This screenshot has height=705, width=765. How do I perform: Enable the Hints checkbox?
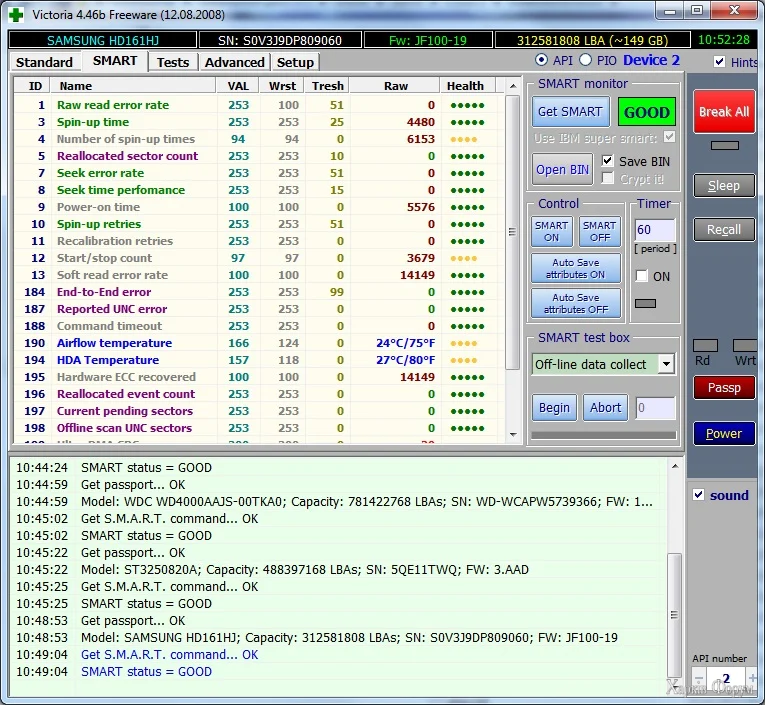720,62
